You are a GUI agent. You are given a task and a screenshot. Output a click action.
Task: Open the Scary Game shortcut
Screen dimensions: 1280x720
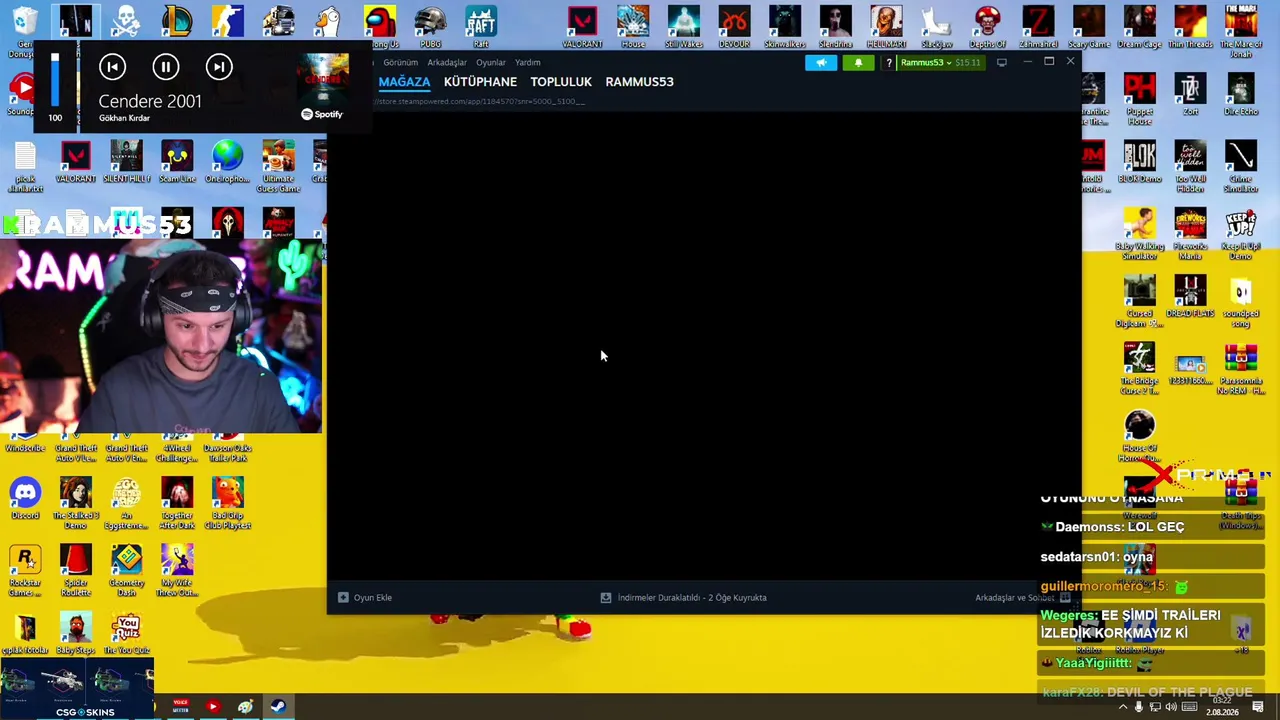[1089, 28]
